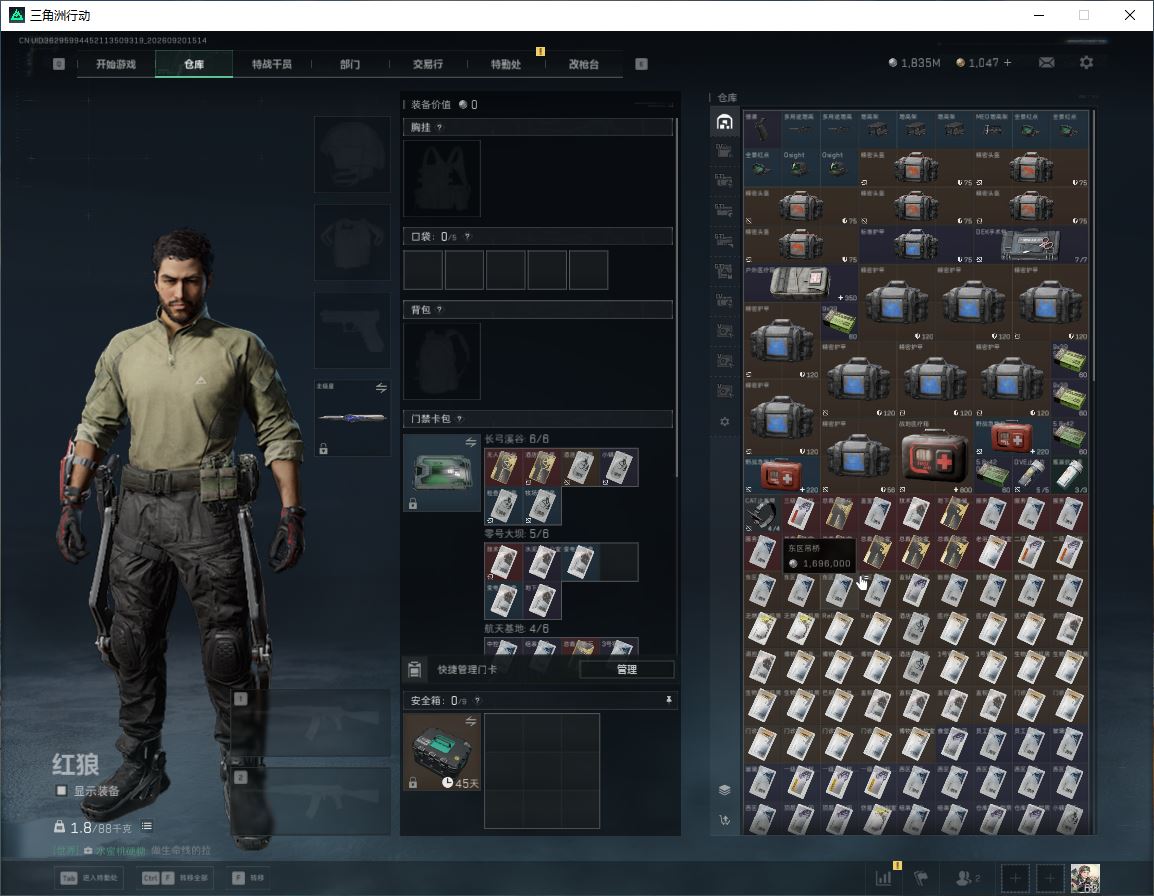Select the large red 战地医疗箱 medkit
Screen dimensions: 1154x896
(x=935, y=457)
